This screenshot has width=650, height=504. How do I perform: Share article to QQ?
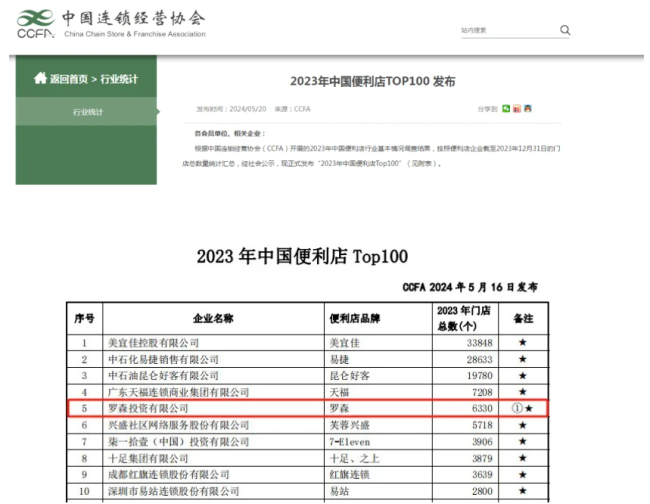528,108
